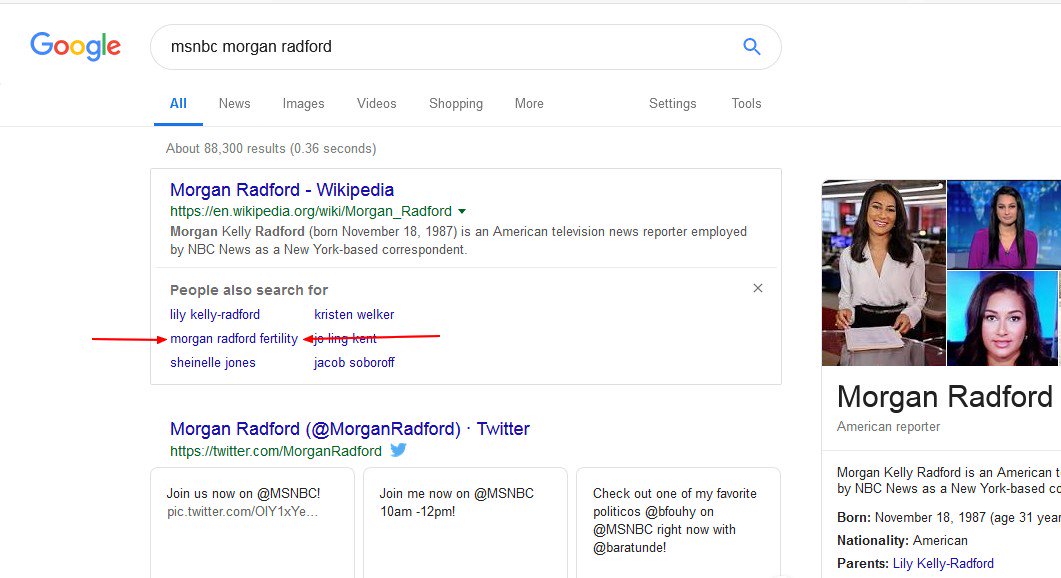Open the Settings menu
Screen dimensions: 1061x578
pos(673,104)
